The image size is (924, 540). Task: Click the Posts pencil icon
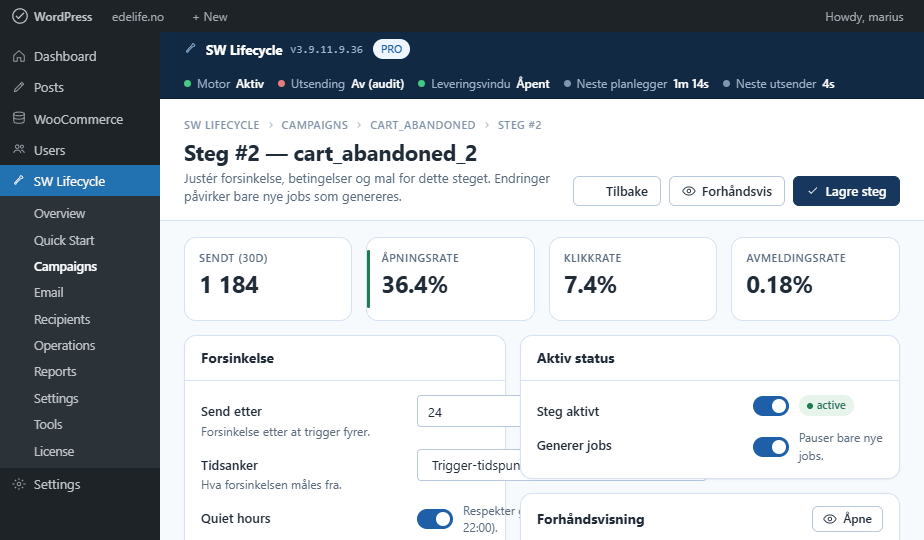(x=19, y=88)
